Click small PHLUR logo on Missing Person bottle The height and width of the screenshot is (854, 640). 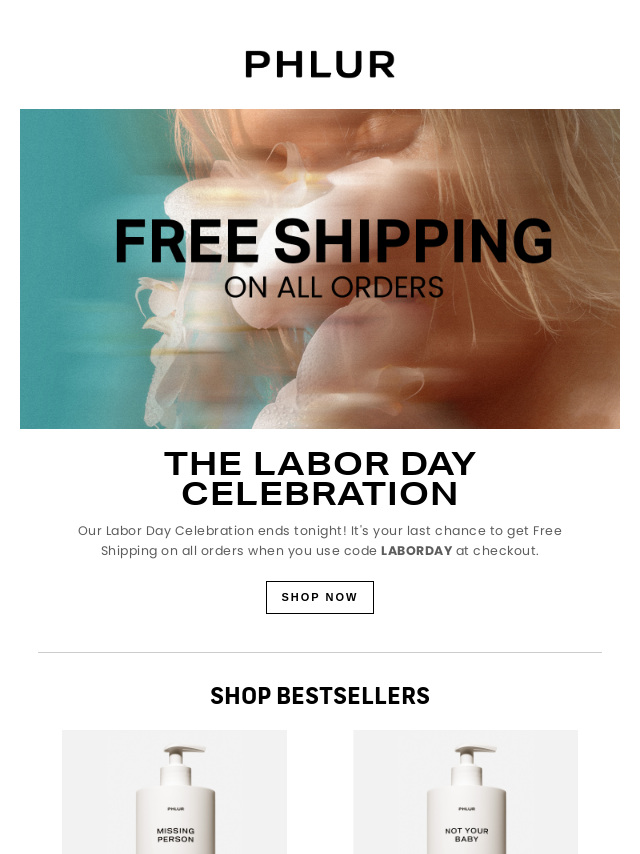[175, 809]
